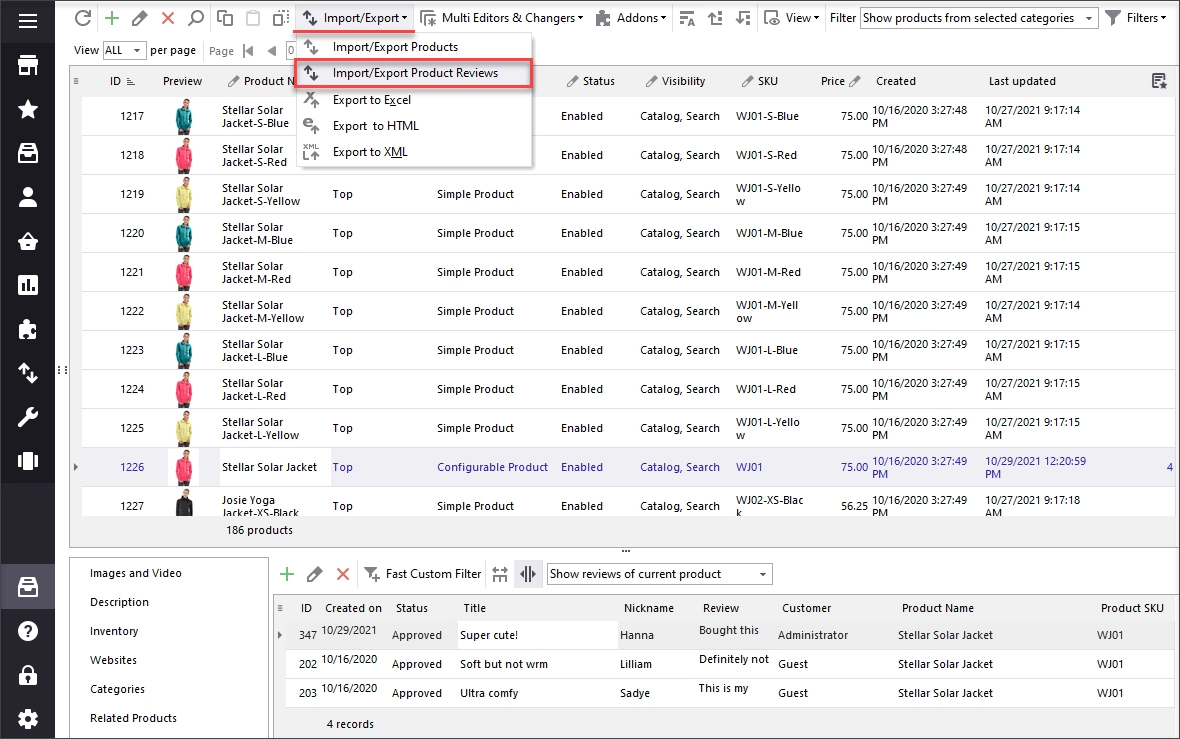Screen dimensions: 1180x739
Task: Select the Lilliam nickname cell
Action: [636, 664]
